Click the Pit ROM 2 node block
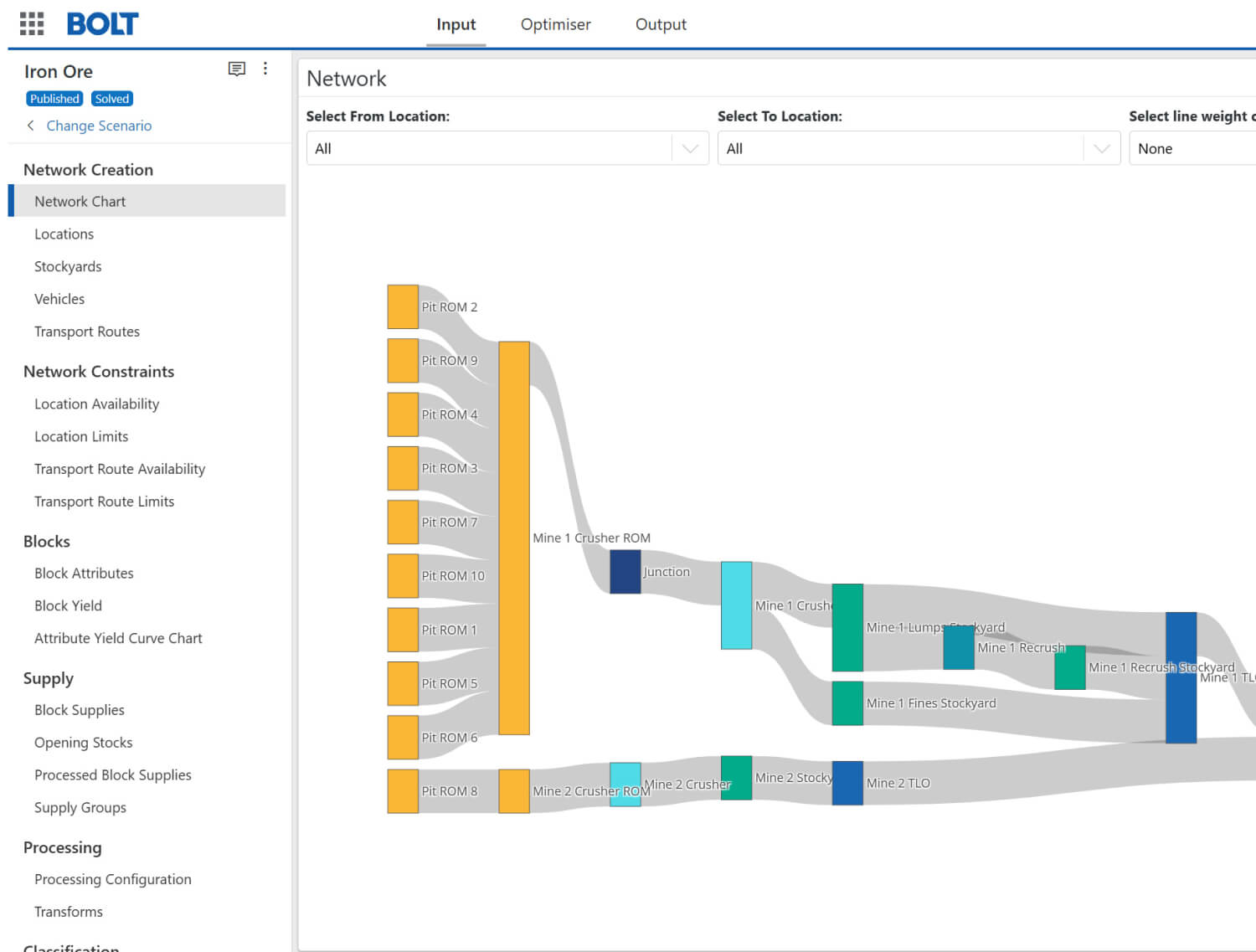Screen dimensions: 1256x952 pyautogui.click(x=403, y=306)
